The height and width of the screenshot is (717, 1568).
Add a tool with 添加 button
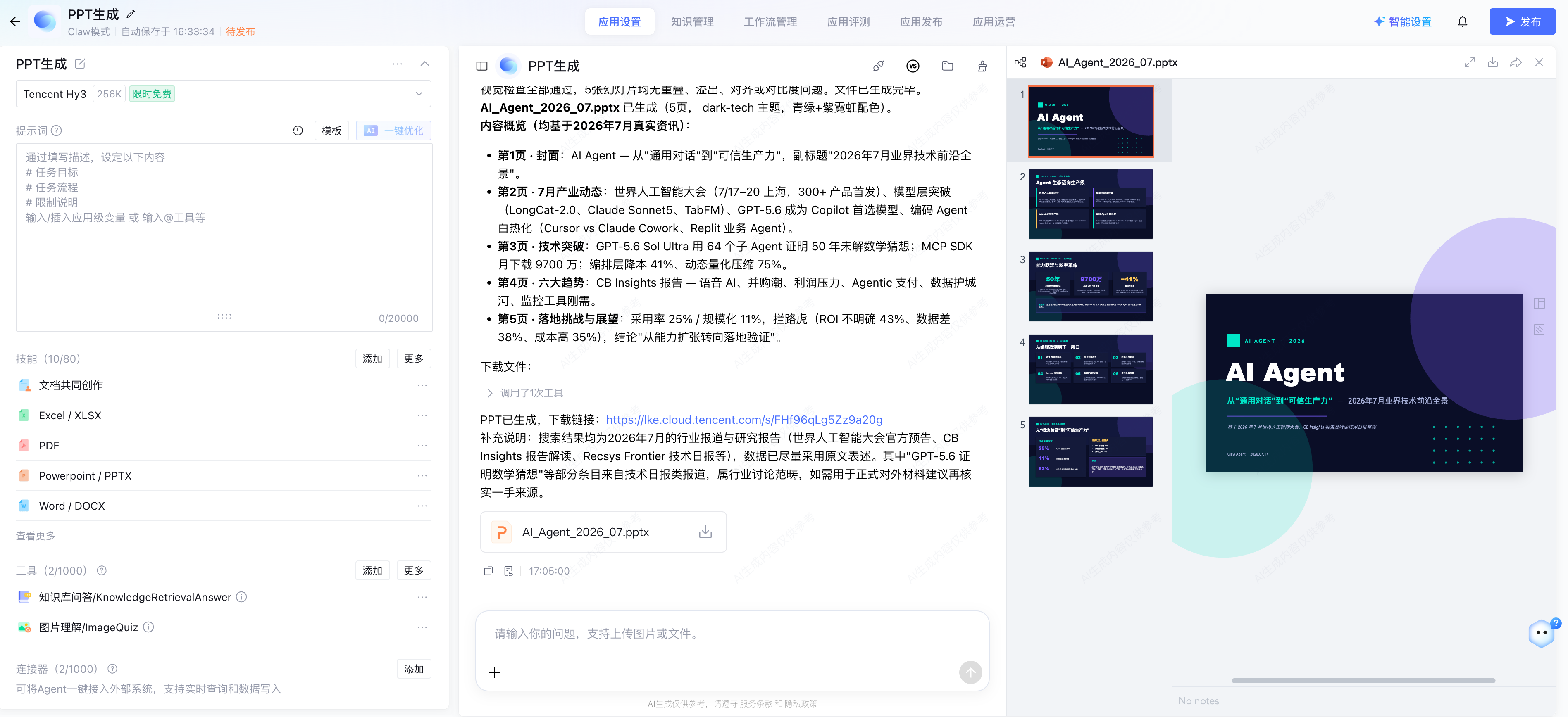[x=372, y=570]
